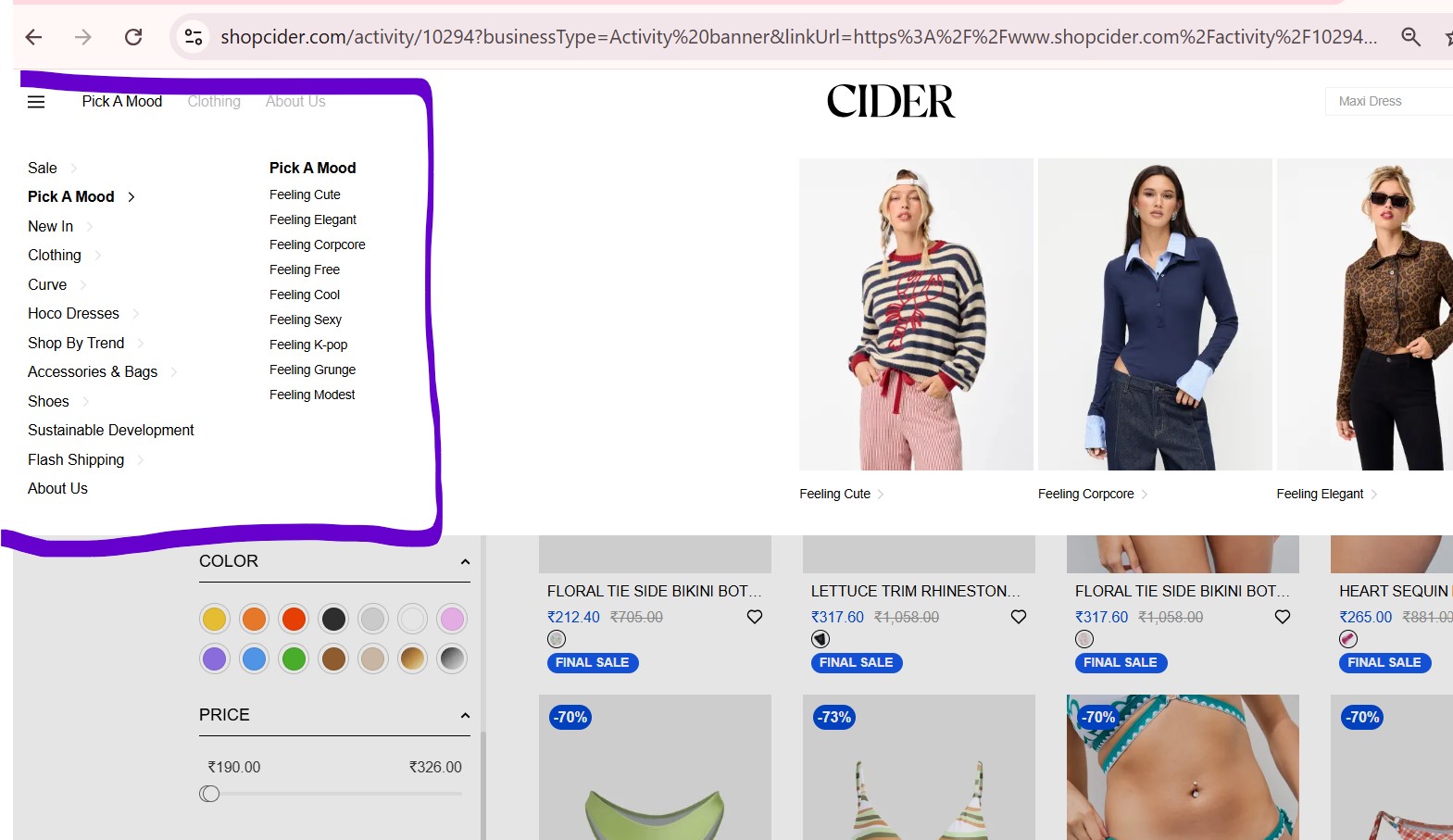Select grey variant swatch under ₹212.40 item
This screenshot has height=840, width=1453.
(557, 639)
